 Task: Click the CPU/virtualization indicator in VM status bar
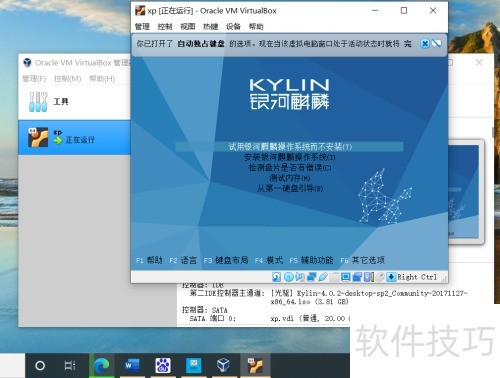(x=369, y=277)
